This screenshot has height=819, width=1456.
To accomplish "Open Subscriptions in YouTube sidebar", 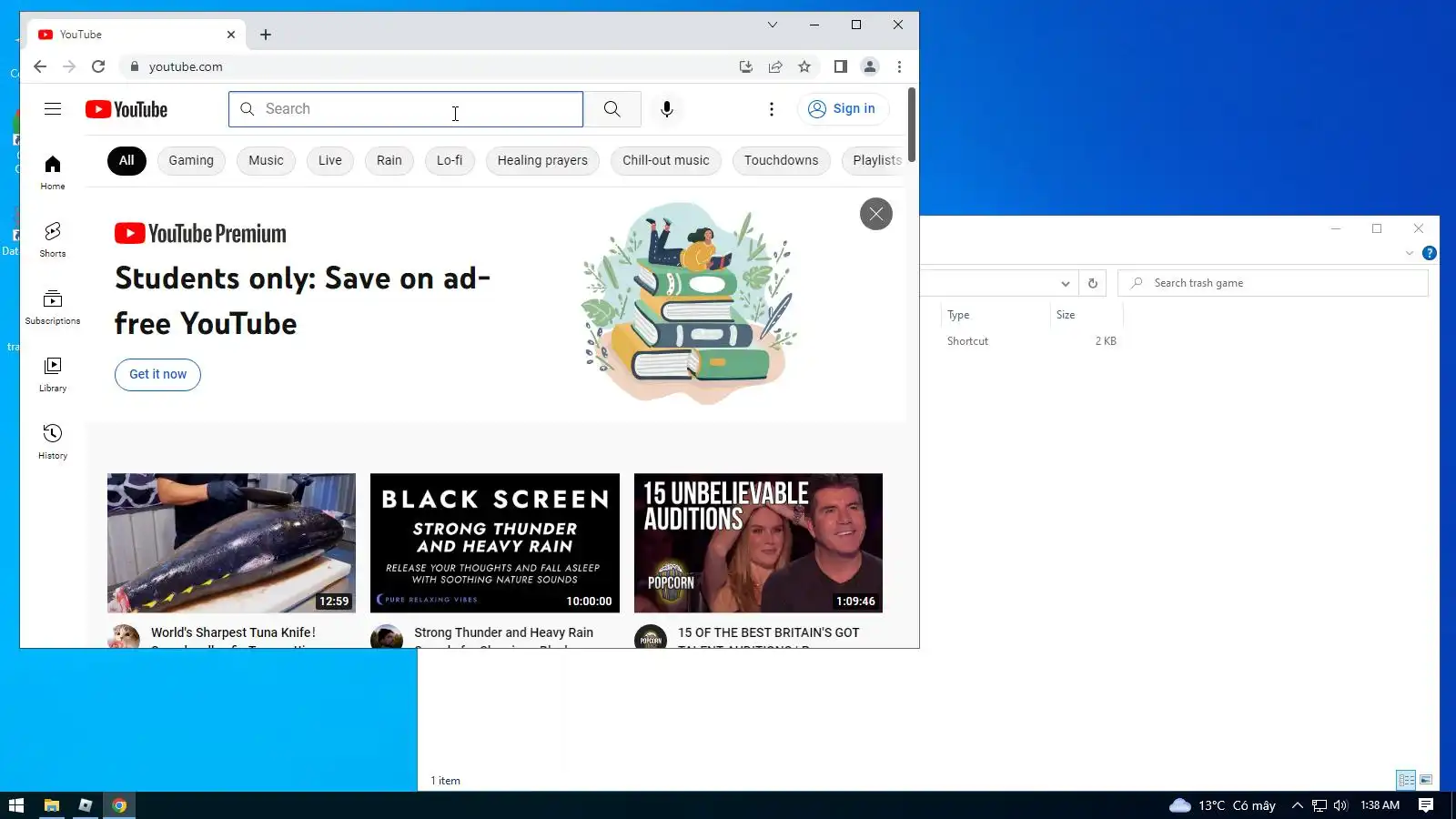I will (x=53, y=307).
